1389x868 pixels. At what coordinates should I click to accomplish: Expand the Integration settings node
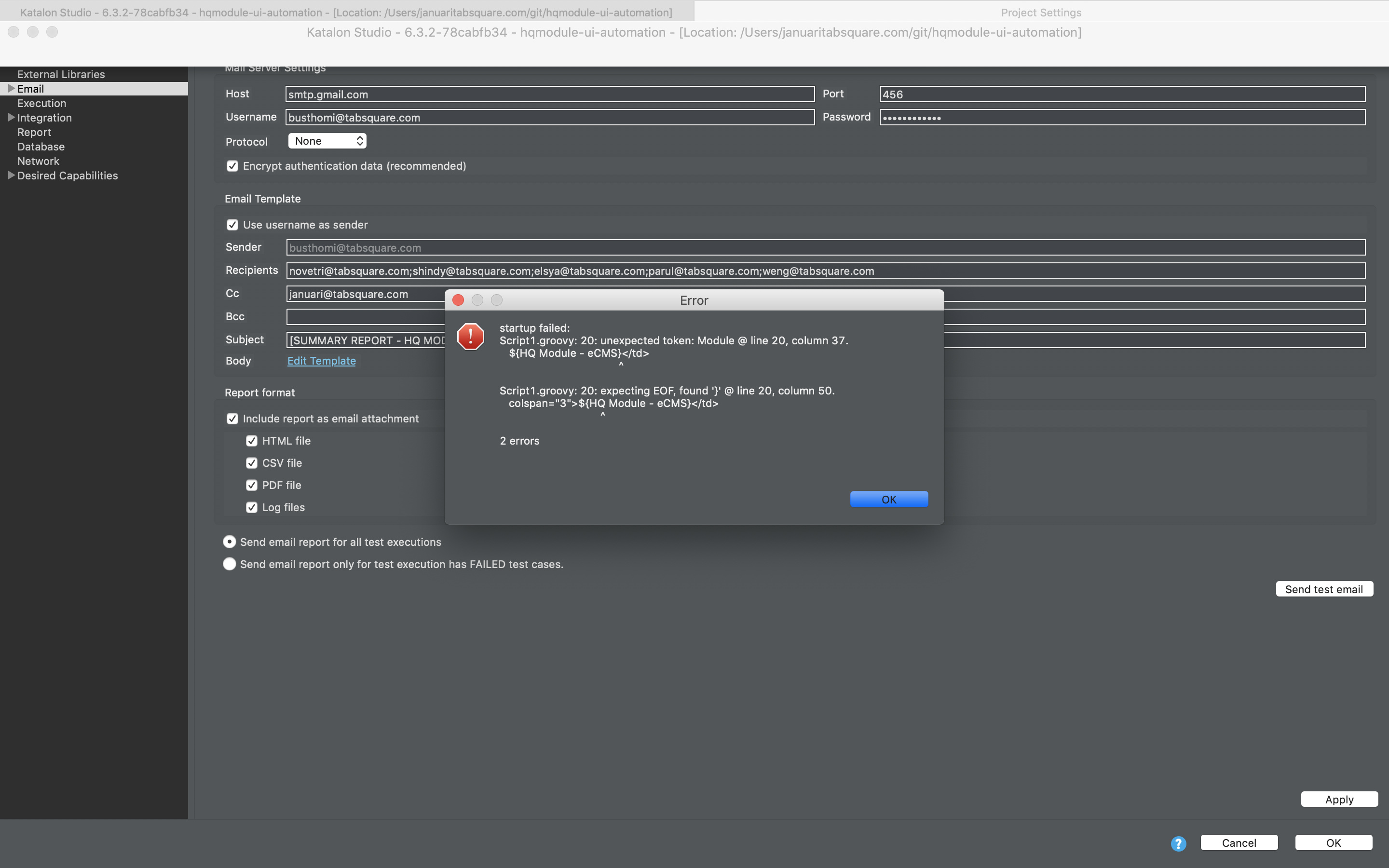coord(11,117)
